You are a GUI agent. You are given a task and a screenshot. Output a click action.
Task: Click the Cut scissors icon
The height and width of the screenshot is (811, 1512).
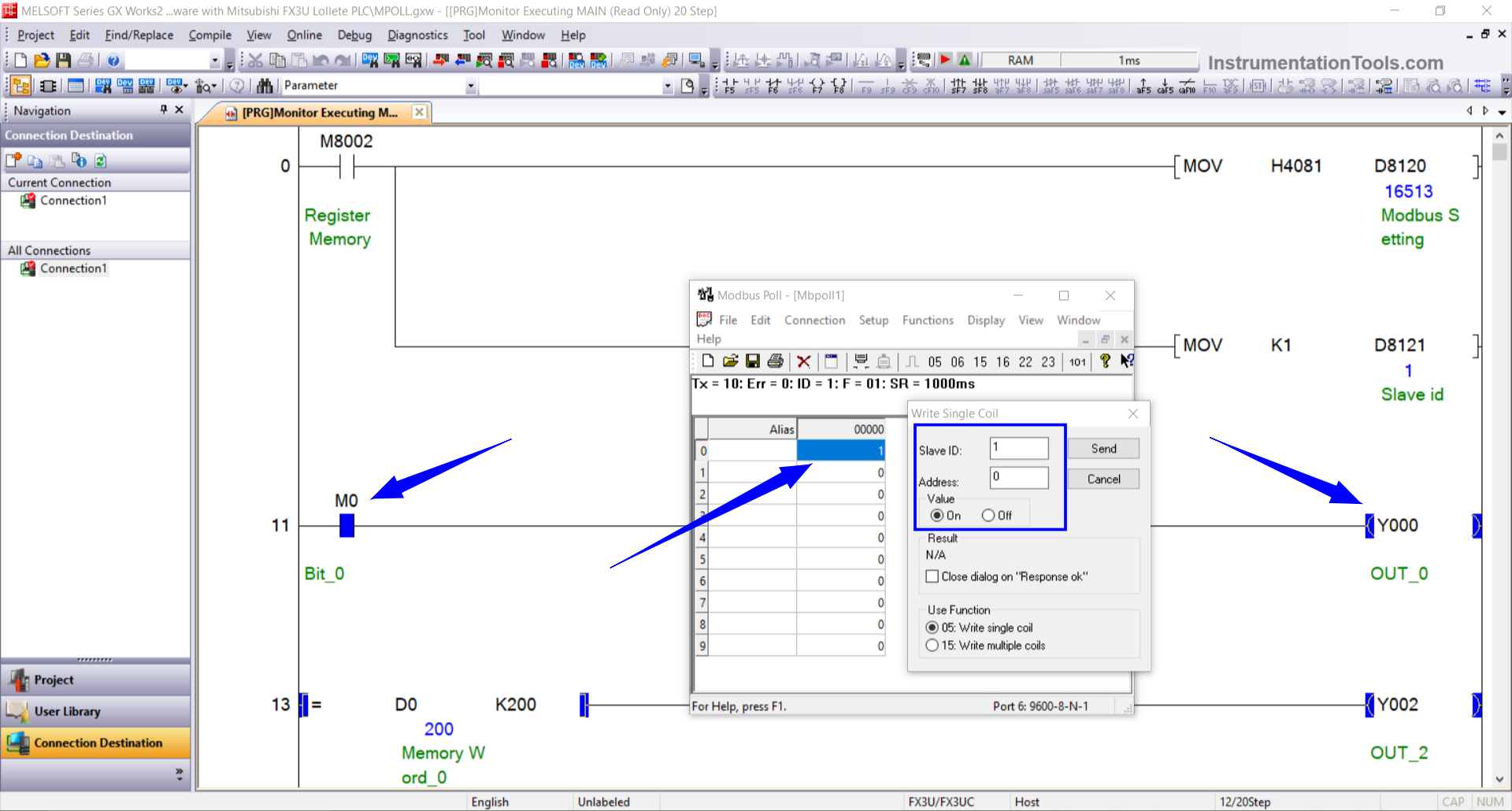coord(255,61)
